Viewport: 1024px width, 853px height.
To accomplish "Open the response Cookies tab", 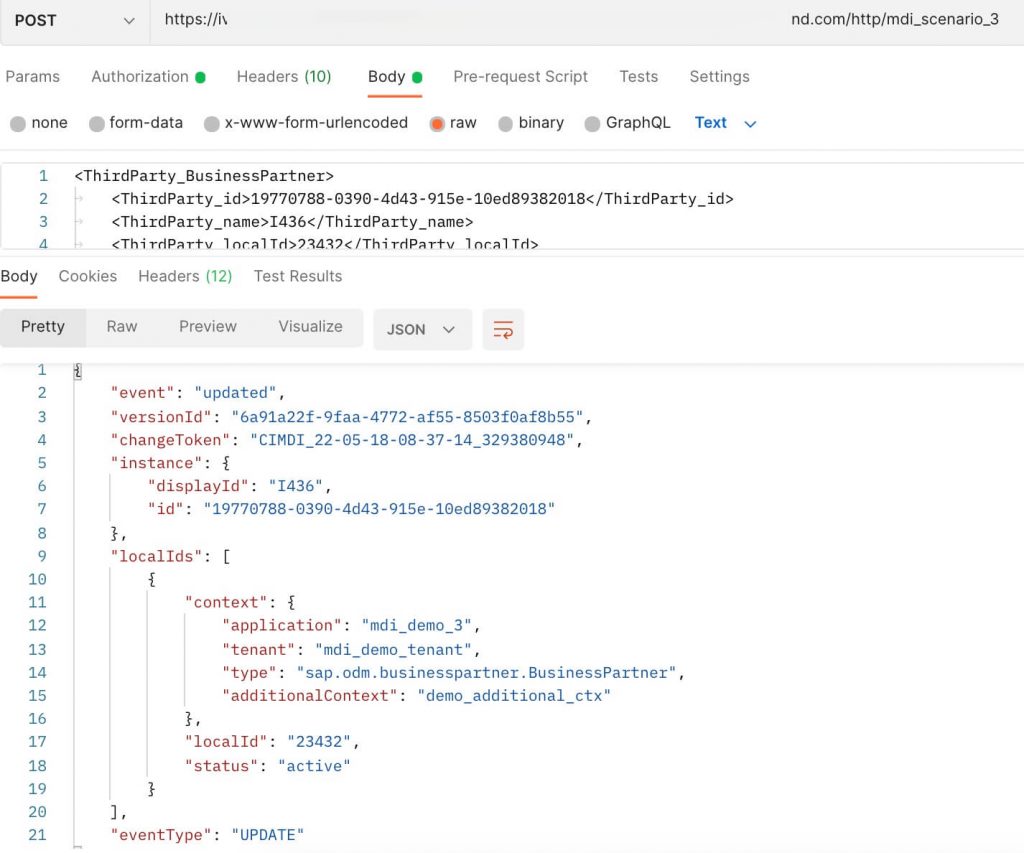I will (88, 276).
